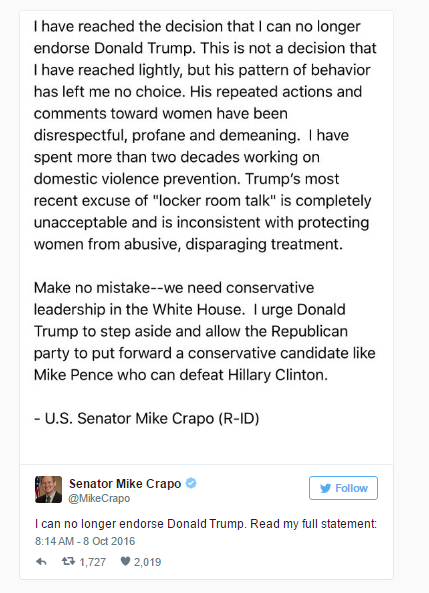Click the Twitter bird icon in Follow button
This screenshot has width=429, height=593.
(x=325, y=488)
